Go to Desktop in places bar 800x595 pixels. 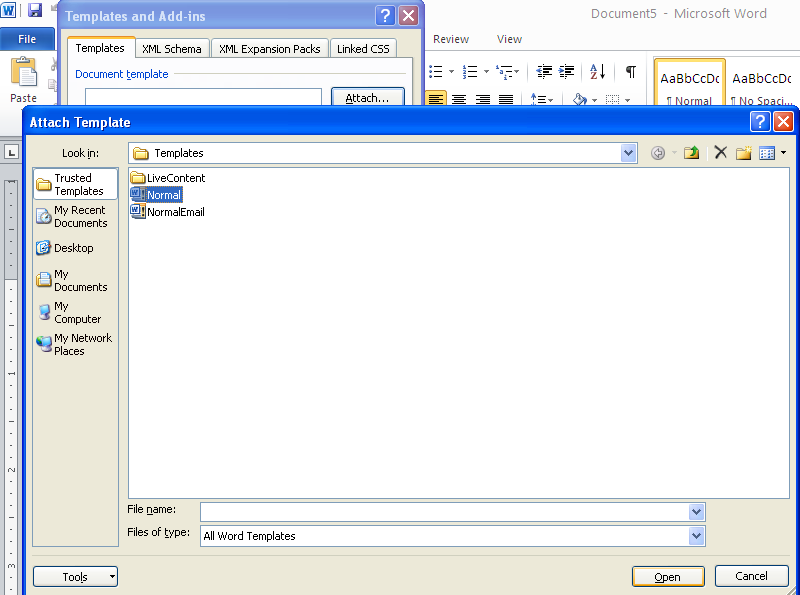pyautogui.click(x=76, y=248)
